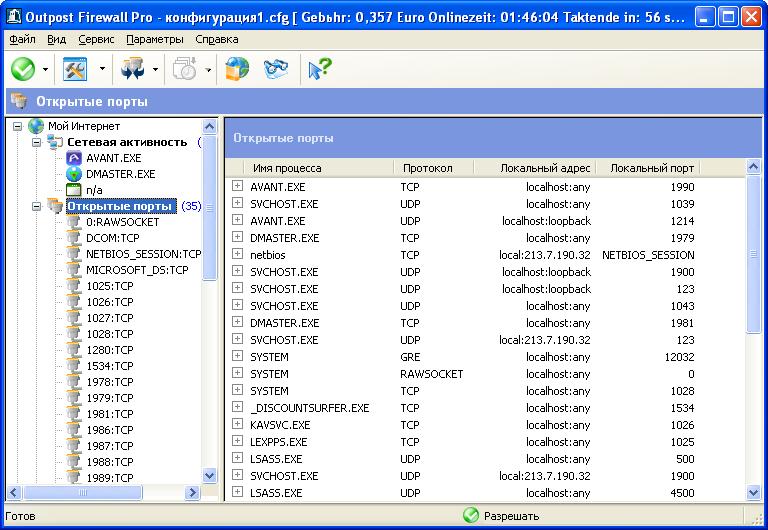Click port value 12032 in SYSTEM row
Viewport: 768px width, 530px height.
[x=679, y=357]
